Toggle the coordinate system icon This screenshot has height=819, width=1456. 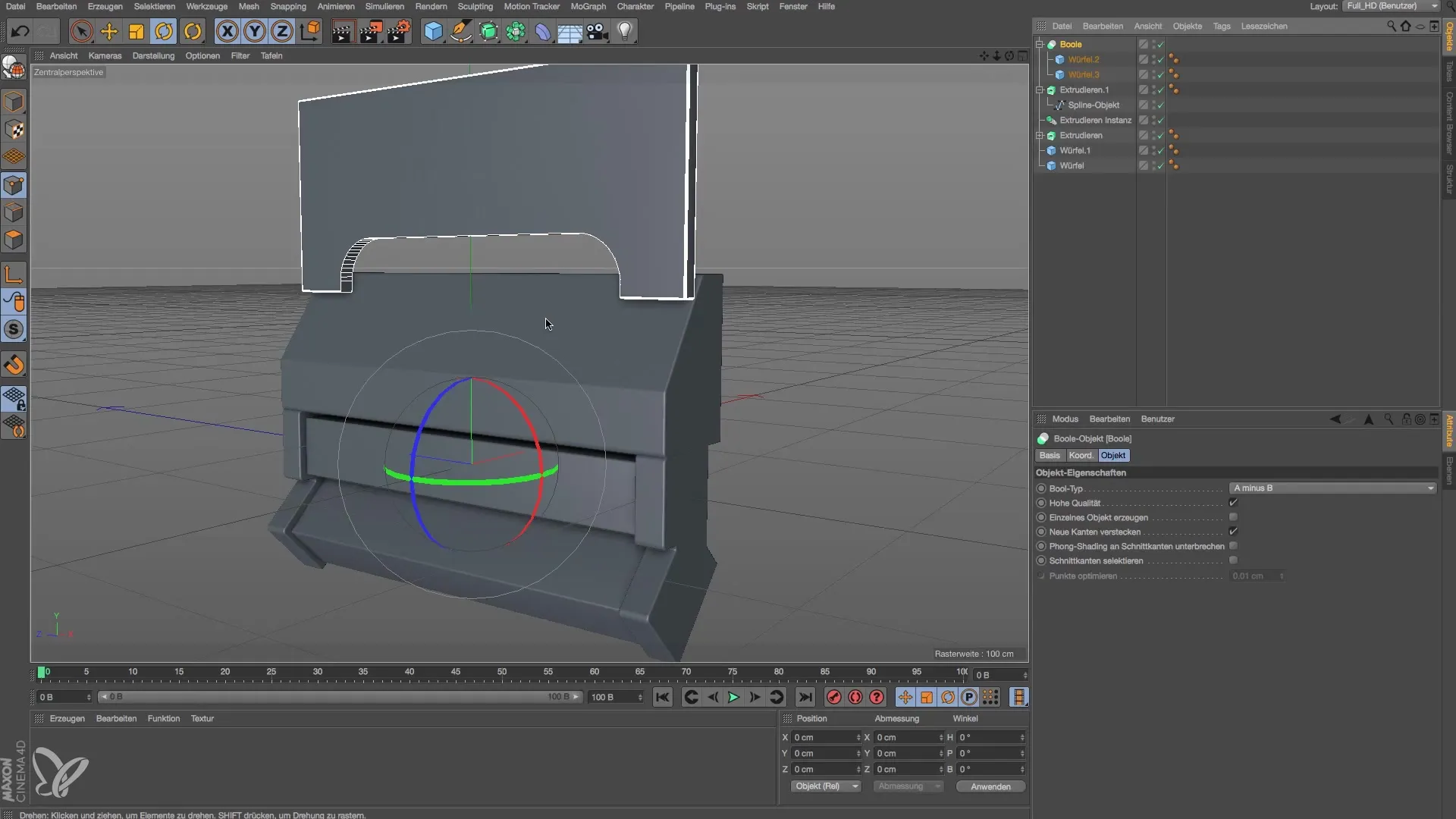(x=310, y=31)
